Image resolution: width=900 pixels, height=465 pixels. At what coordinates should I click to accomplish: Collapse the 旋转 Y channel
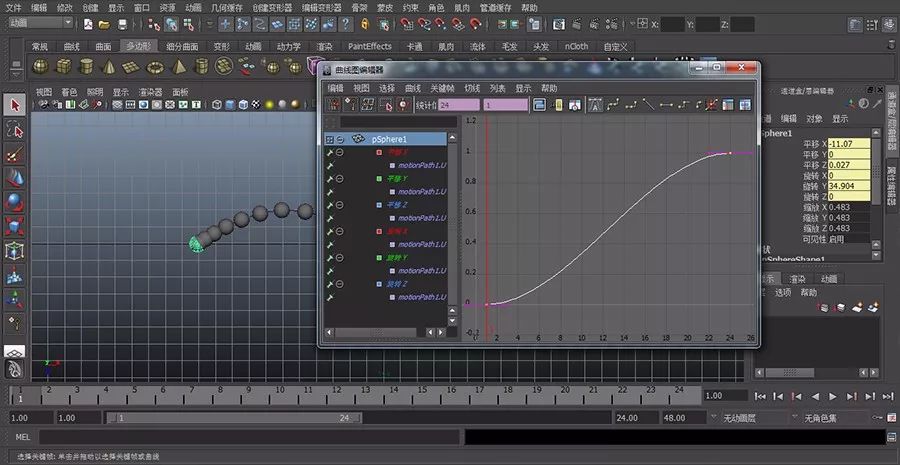(340, 258)
